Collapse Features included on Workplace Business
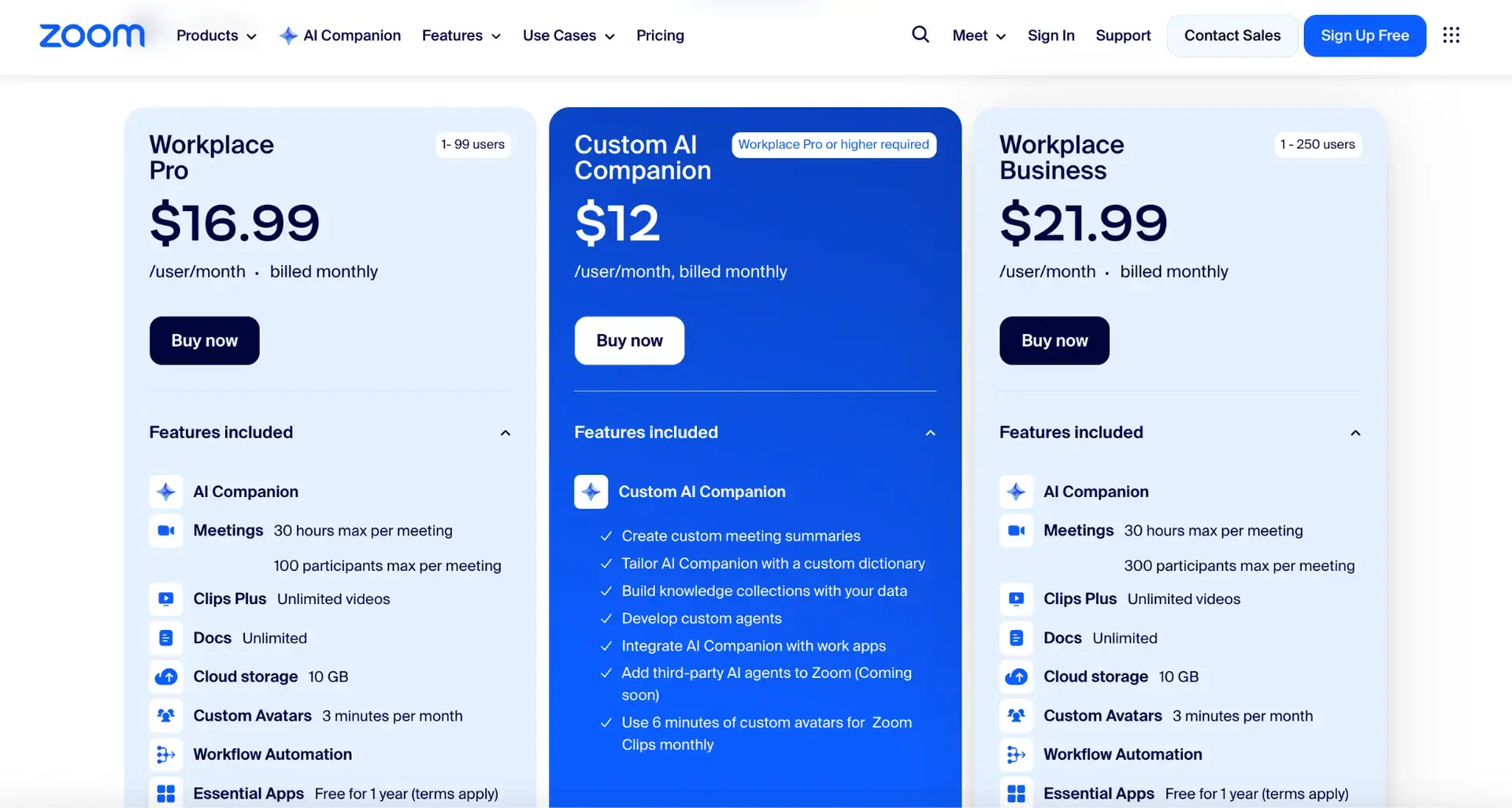Viewport: 1512px width, 808px height. tap(1355, 432)
